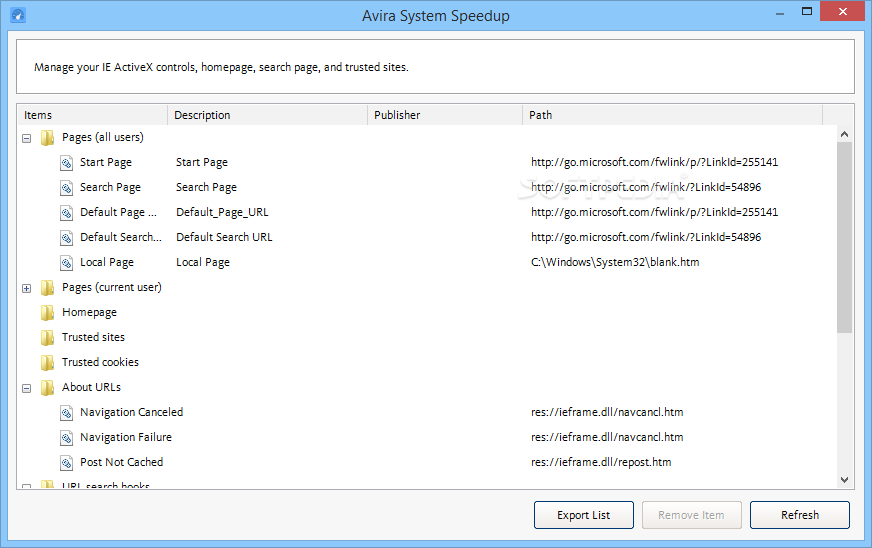Click the Homepage folder icon
Screen dimensions: 872x548
(48, 313)
